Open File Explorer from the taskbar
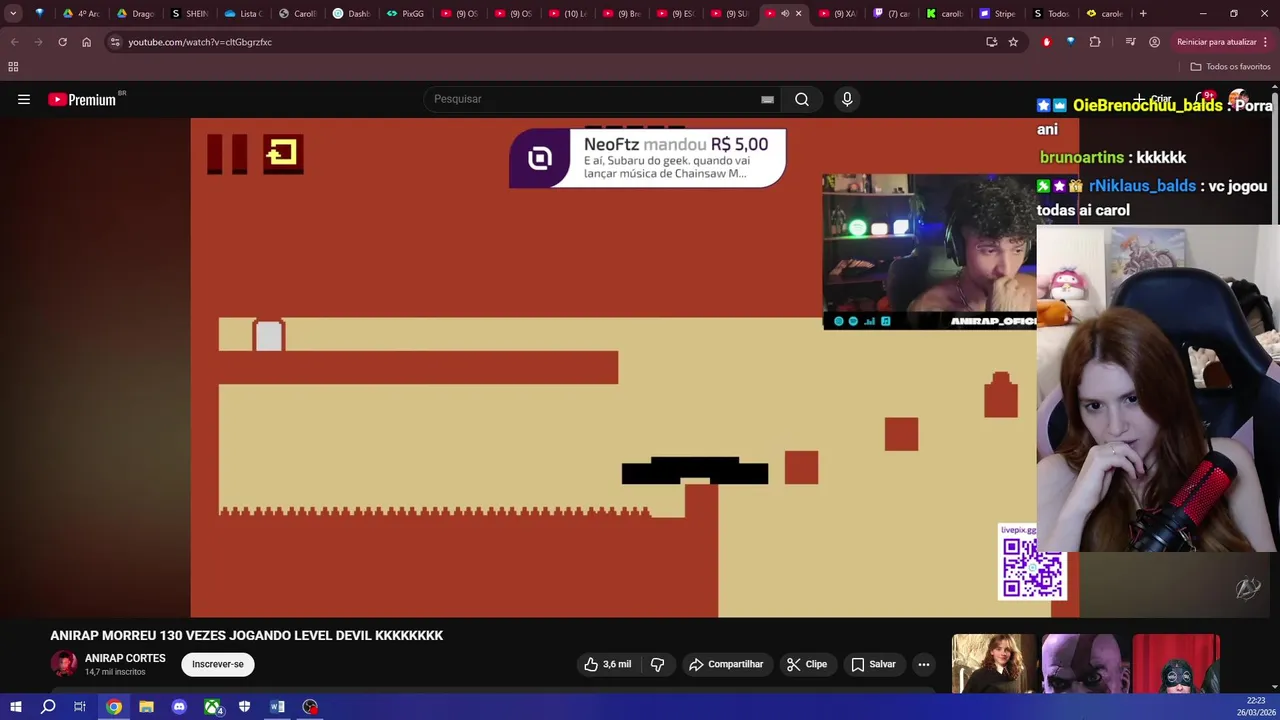The image size is (1280, 720). 146,707
